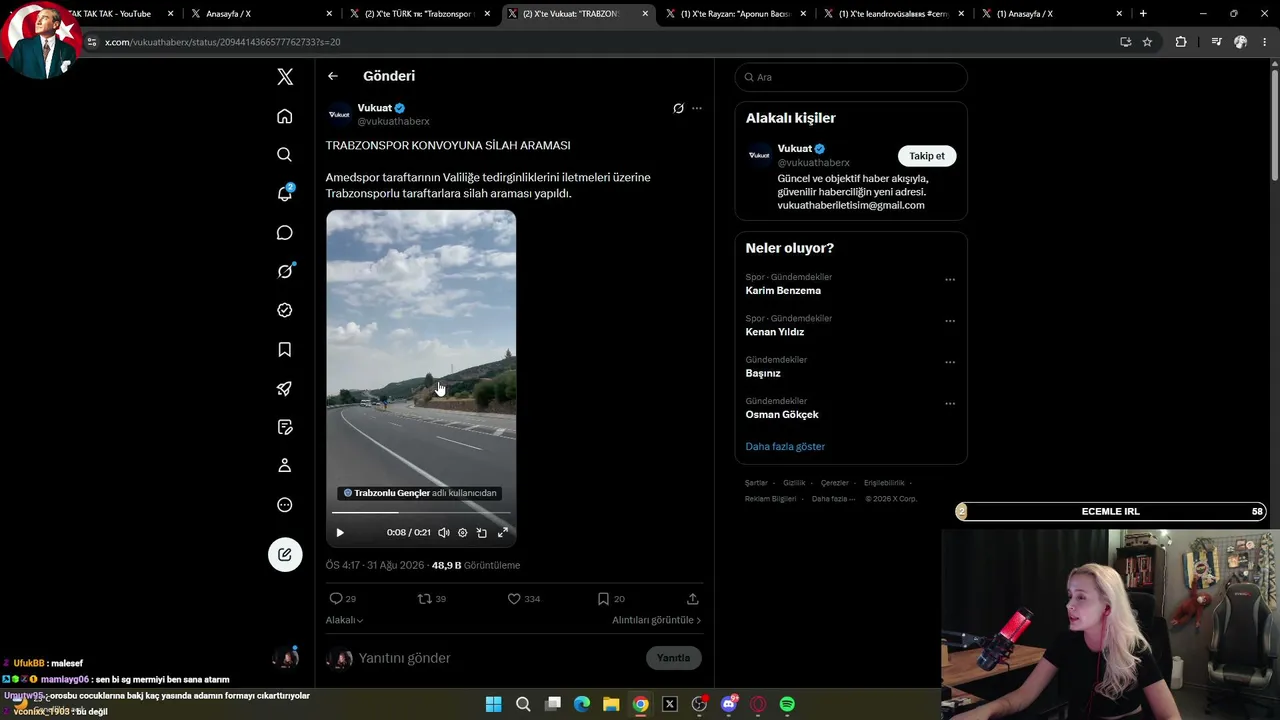Viewport: 1280px width, 720px height.
Task: Like the post with the heart icon
Action: pos(514,599)
